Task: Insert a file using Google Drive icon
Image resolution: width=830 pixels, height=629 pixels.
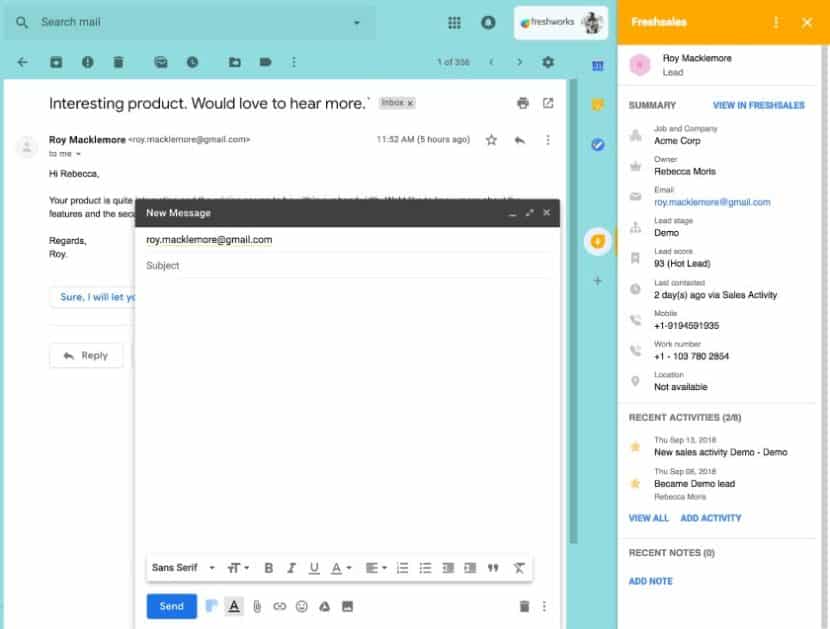Action: [325, 606]
